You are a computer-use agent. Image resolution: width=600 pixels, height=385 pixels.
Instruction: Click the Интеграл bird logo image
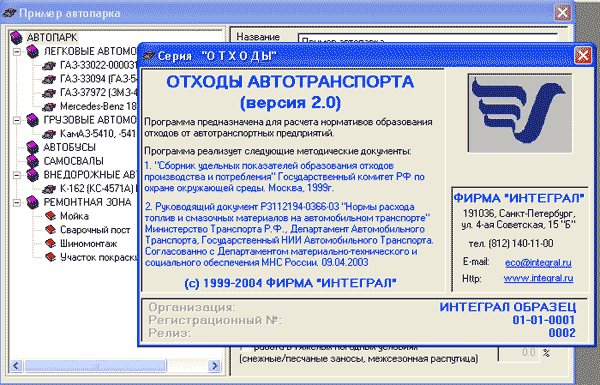pyautogui.click(x=520, y=113)
